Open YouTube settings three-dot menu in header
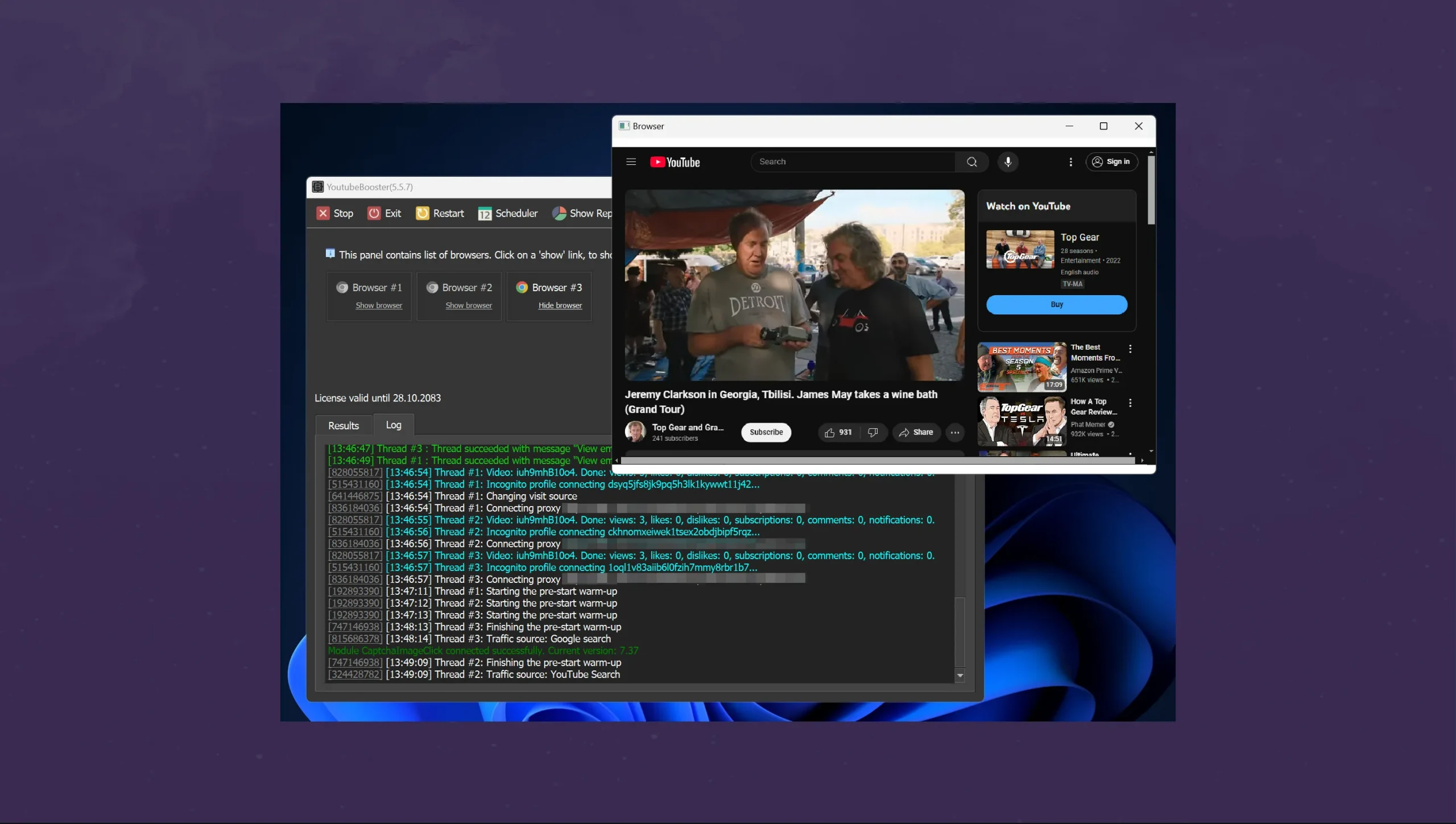Image resolution: width=1456 pixels, height=824 pixels. click(1071, 162)
